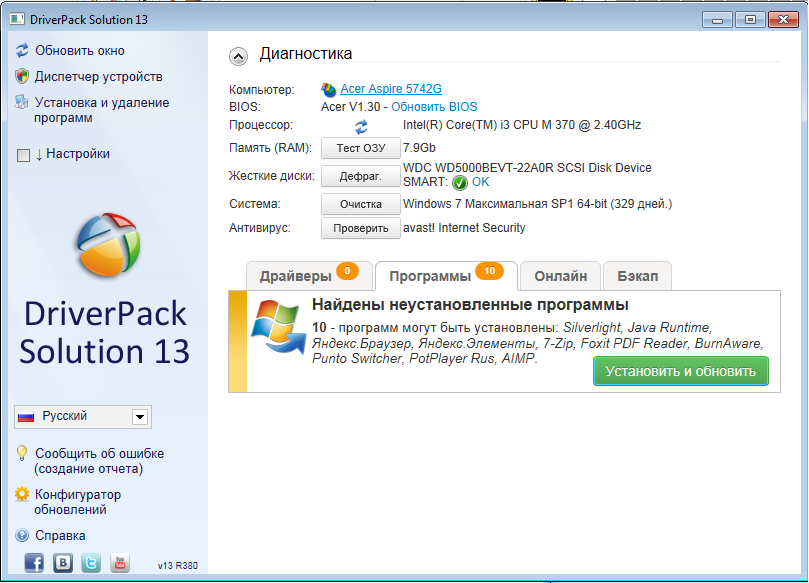809x583 pixels.
Task: Toggle the Настройки checkbox
Action: (23, 155)
